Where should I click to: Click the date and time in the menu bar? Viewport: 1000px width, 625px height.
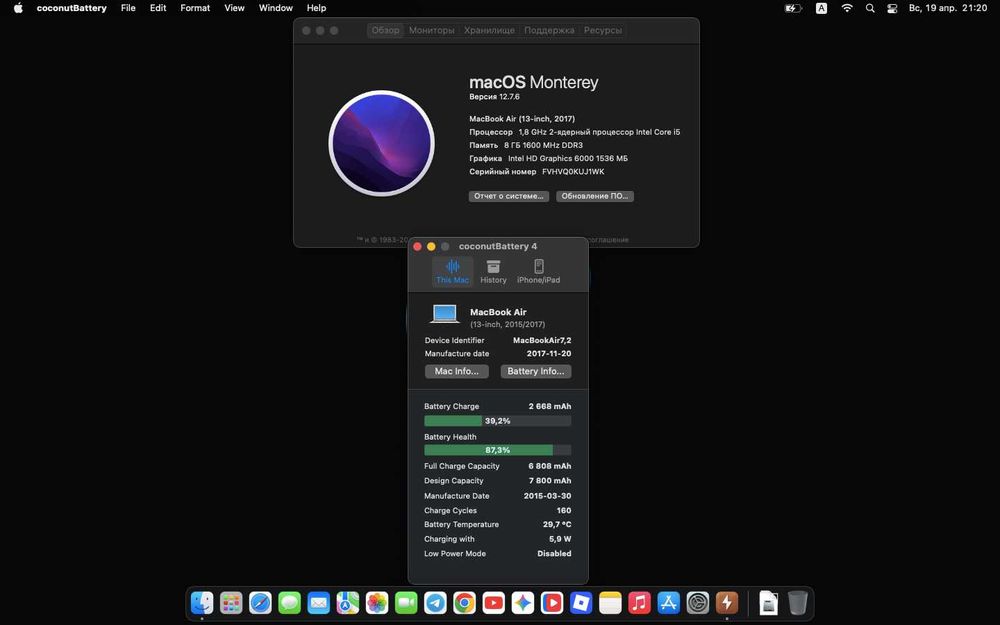(948, 8)
